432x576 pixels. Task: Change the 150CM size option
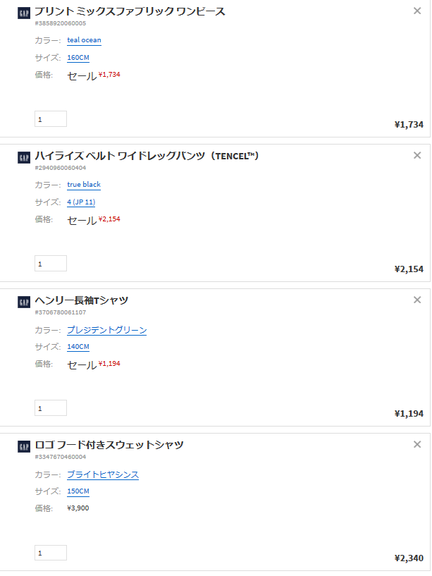pyautogui.click(x=78, y=491)
